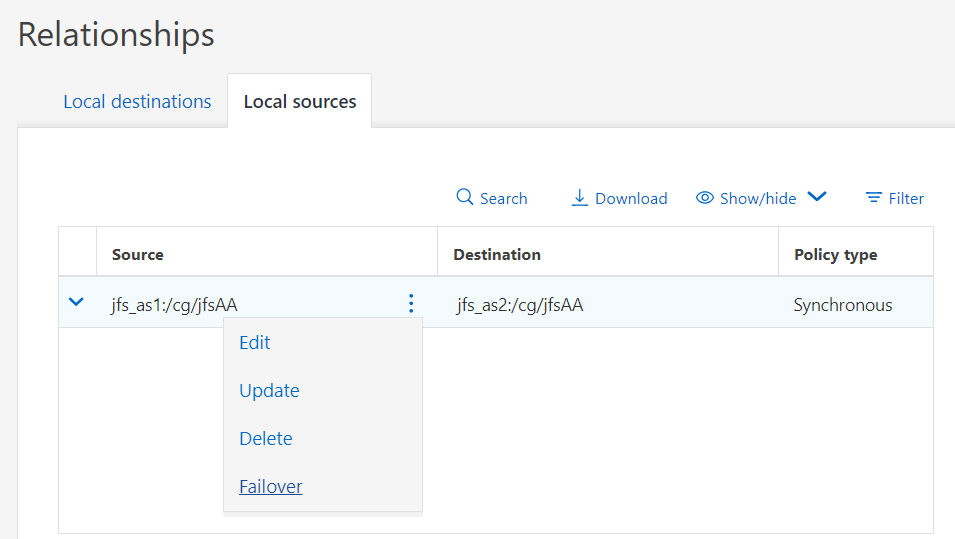The image size is (955, 539).
Task: Click the Source column header
Action: (x=138, y=254)
